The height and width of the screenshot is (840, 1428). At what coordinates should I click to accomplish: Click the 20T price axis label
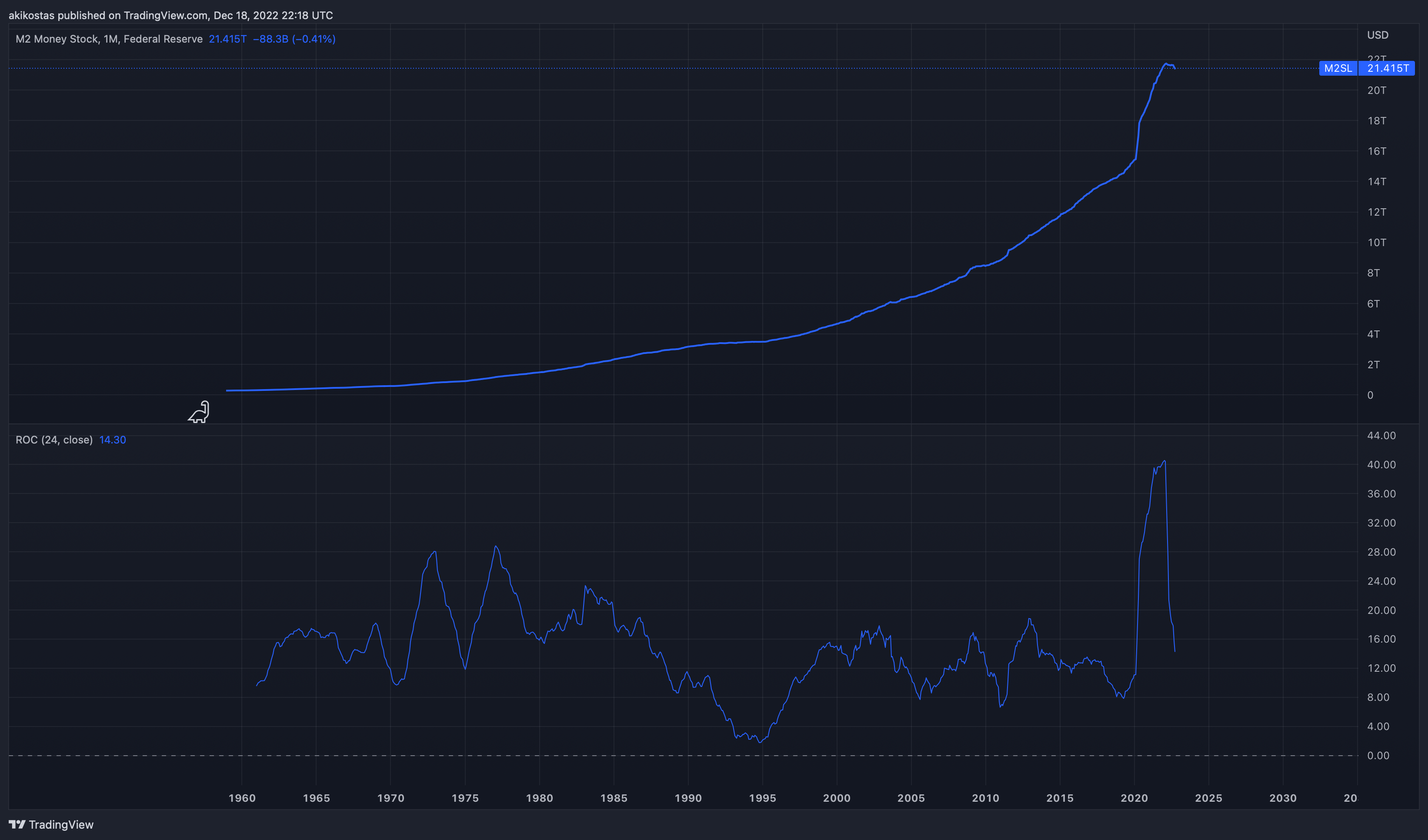(1376, 90)
